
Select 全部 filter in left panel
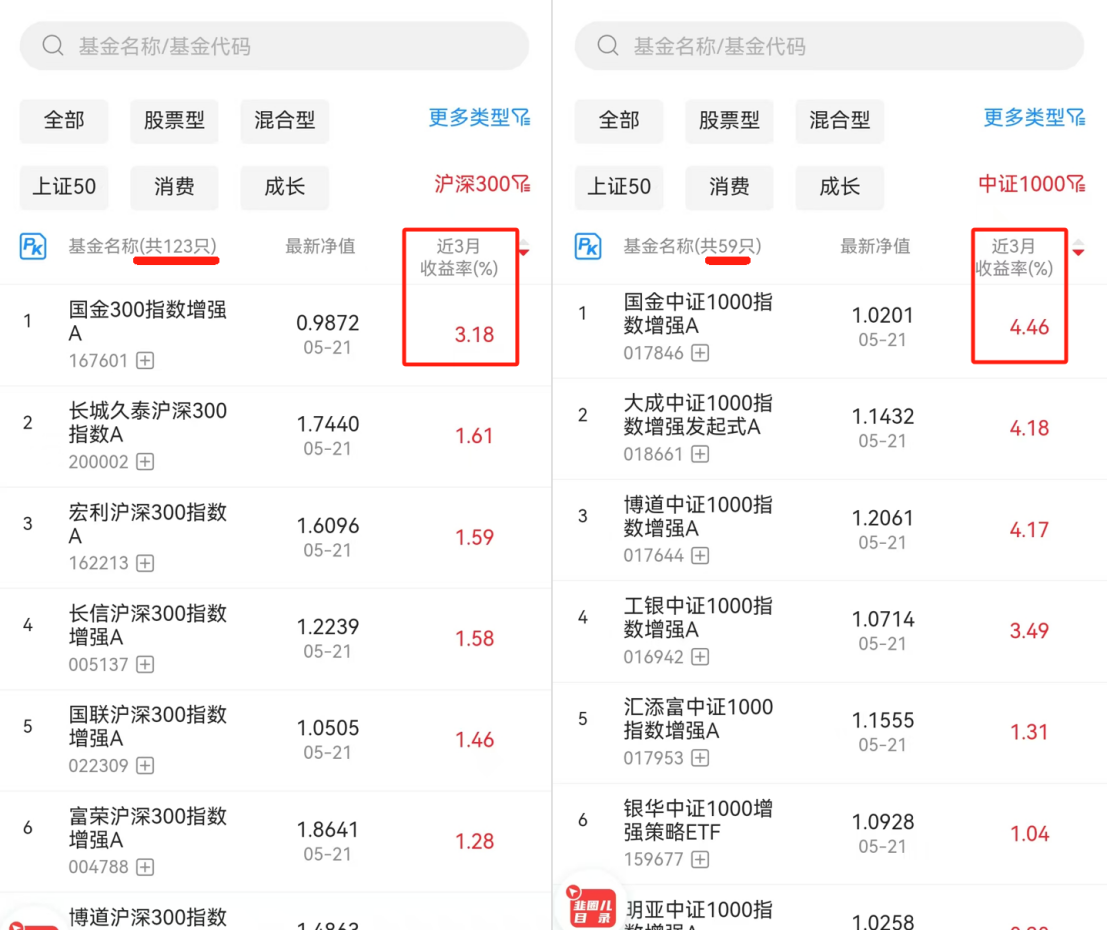pyautogui.click(x=64, y=121)
